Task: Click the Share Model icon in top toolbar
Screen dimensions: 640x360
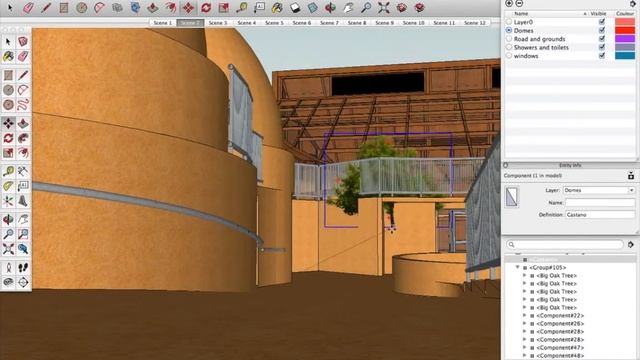Action: (x=420, y=7)
